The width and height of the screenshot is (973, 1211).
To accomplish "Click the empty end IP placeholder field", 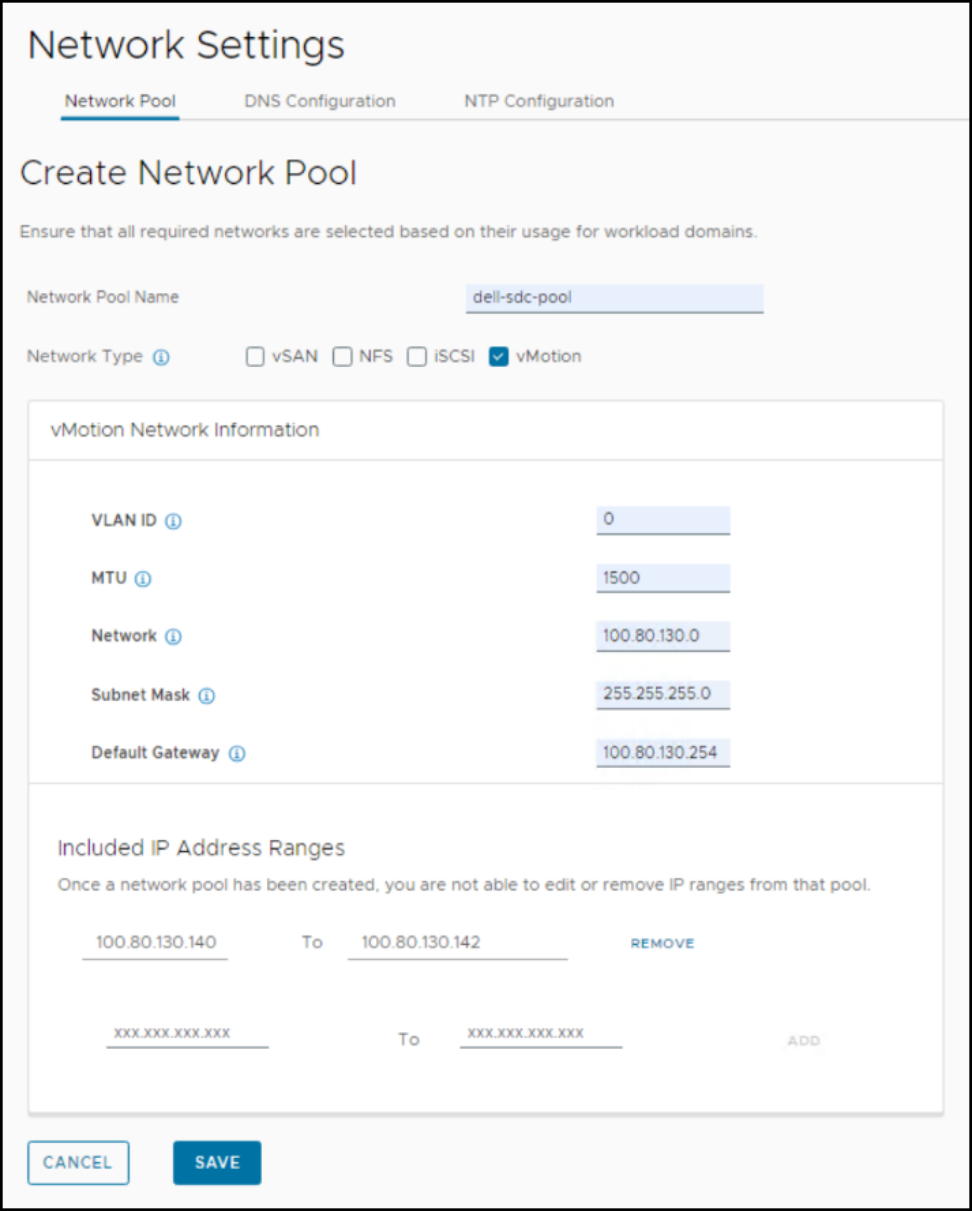I will [x=541, y=1033].
